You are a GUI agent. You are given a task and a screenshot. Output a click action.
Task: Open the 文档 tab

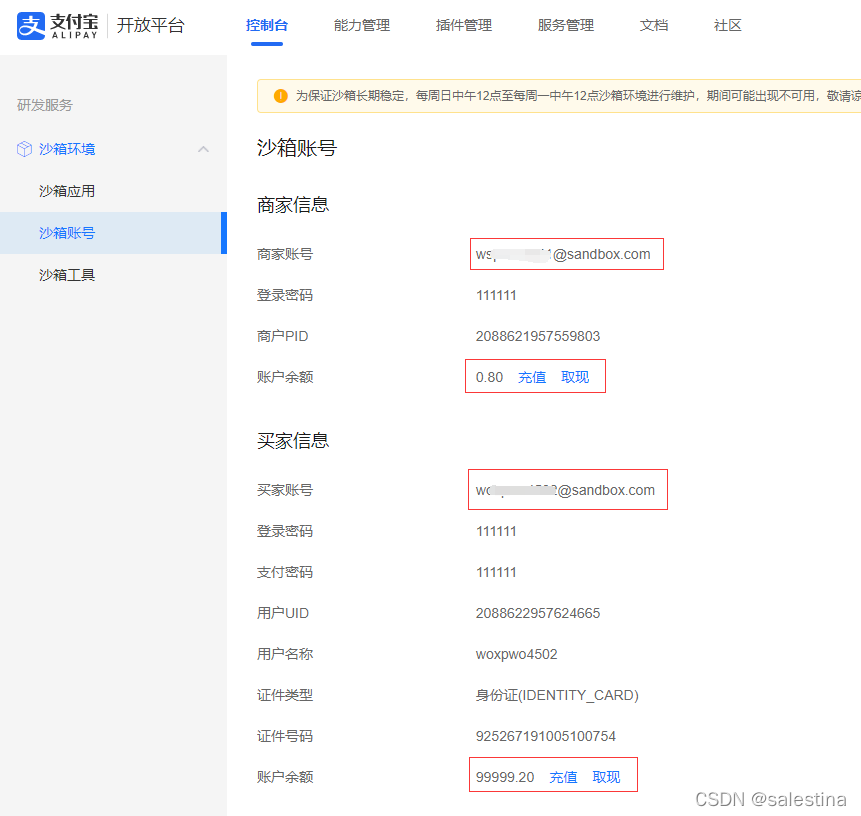pyautogui.click(x=653, y=25)
